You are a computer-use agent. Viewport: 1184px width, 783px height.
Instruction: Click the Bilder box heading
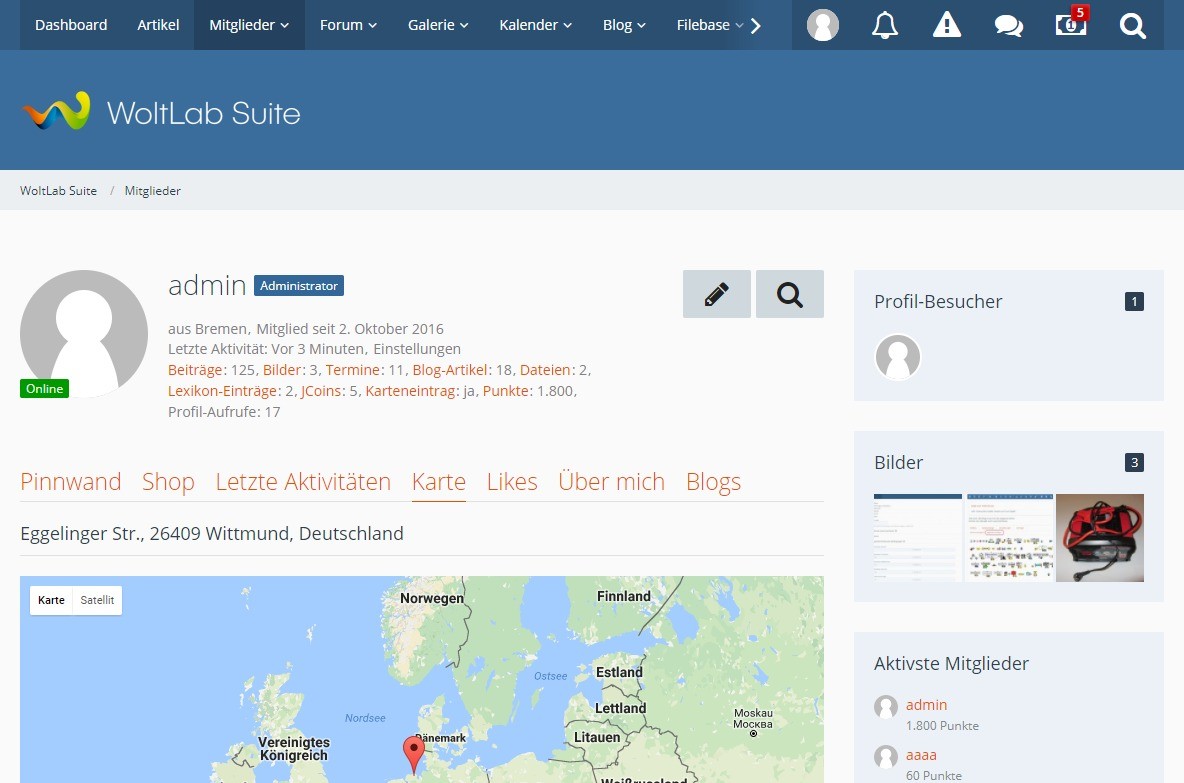coord(899,462)
